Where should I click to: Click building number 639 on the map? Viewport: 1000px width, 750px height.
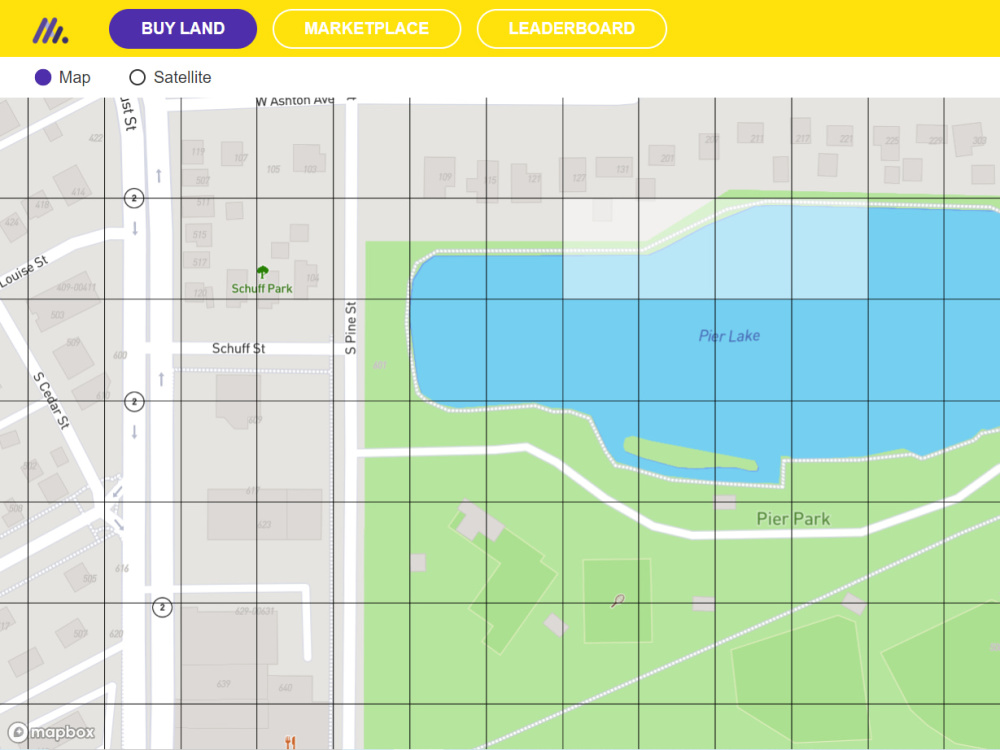223,684
